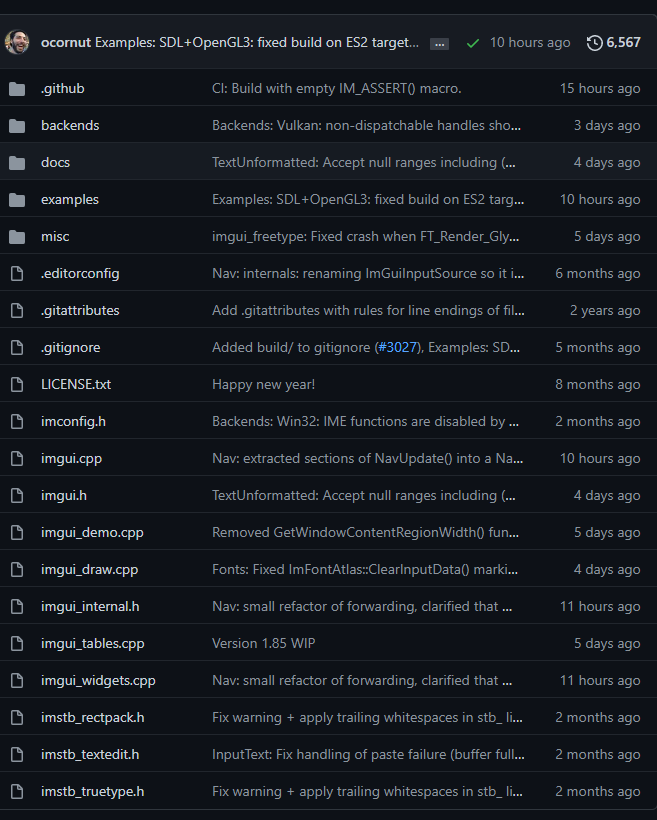The image size is (657, 820).
Task: Click the ocornut author name
Action: click(x=66, y=42)
